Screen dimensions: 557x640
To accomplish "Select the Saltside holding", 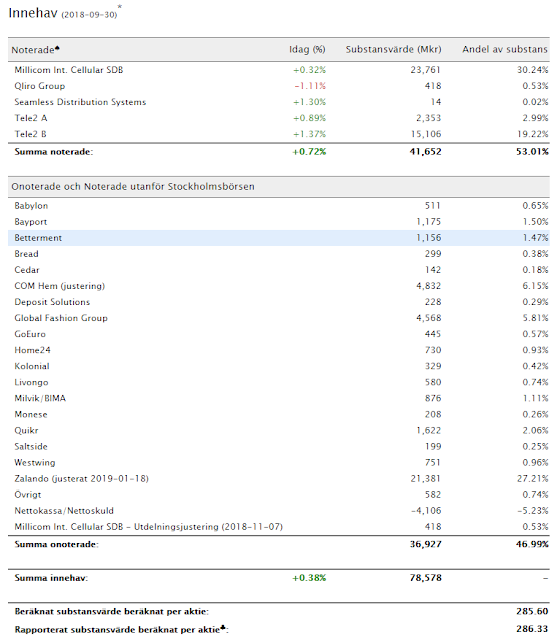I will click(279, 447).
